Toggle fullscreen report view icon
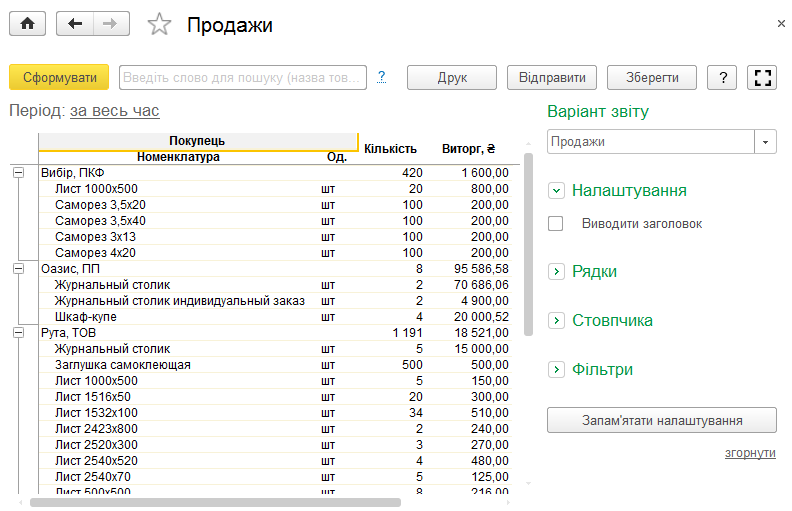Image resolution: width=792 pixels, height=511 pixels. (762, 78)
